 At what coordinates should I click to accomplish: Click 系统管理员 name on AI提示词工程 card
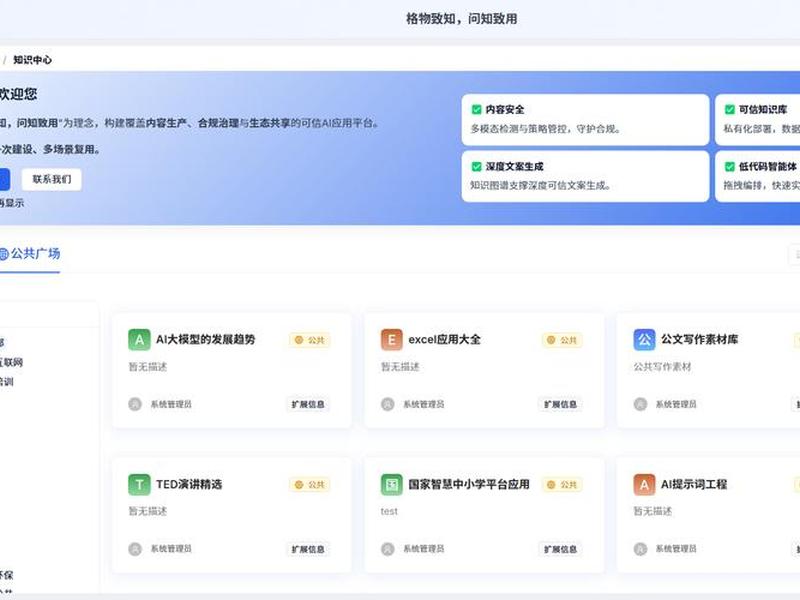[676, 549]
